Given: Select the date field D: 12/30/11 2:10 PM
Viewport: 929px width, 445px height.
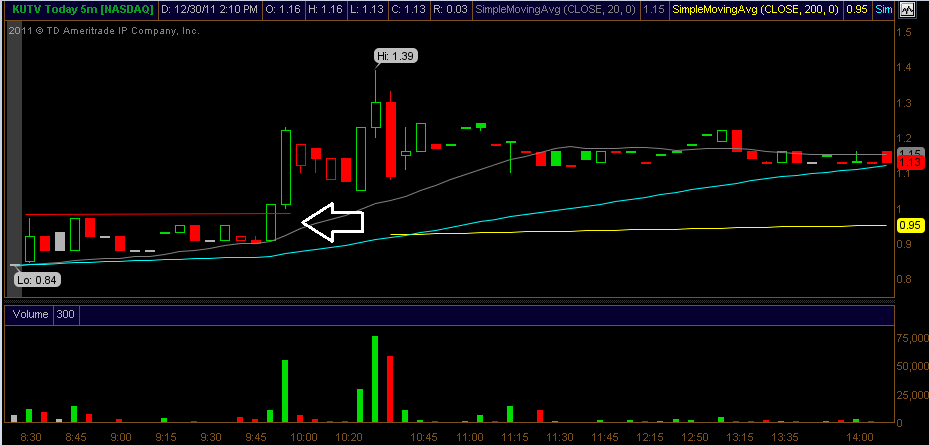Looking at the screenshot, I should click(210, 9).
